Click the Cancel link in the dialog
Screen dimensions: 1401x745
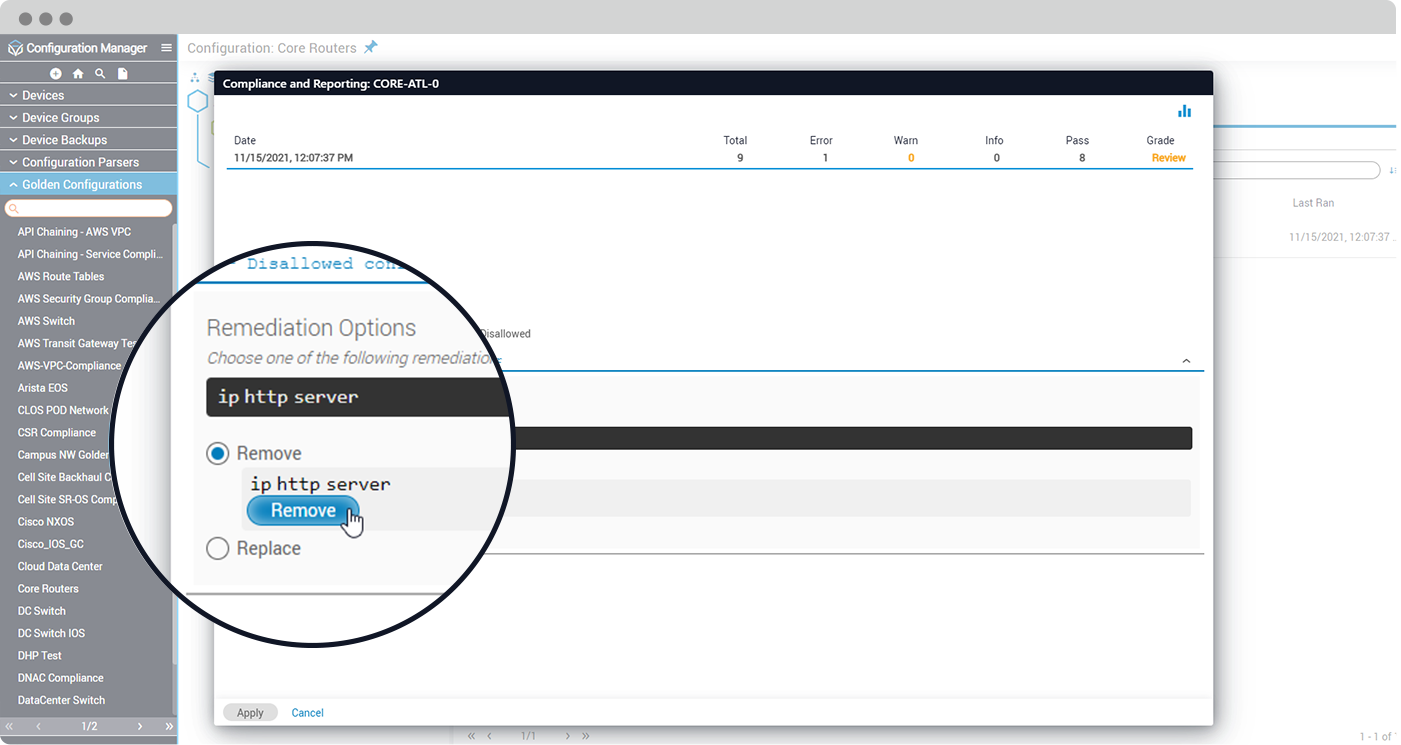click(x=307, y=713)
